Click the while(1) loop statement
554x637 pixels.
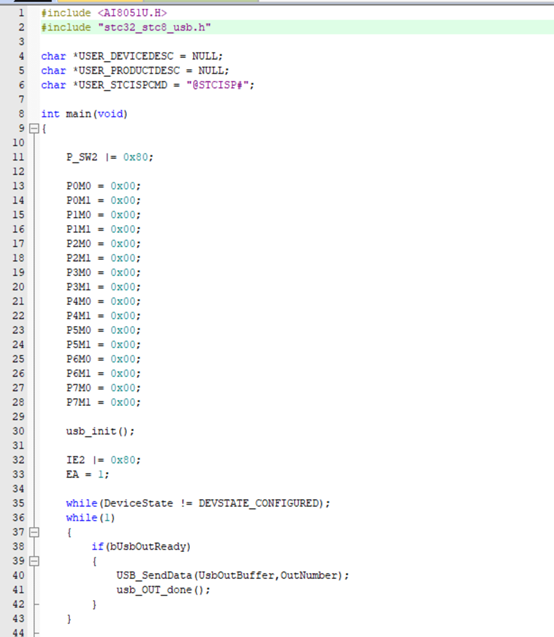click(91, 518)
